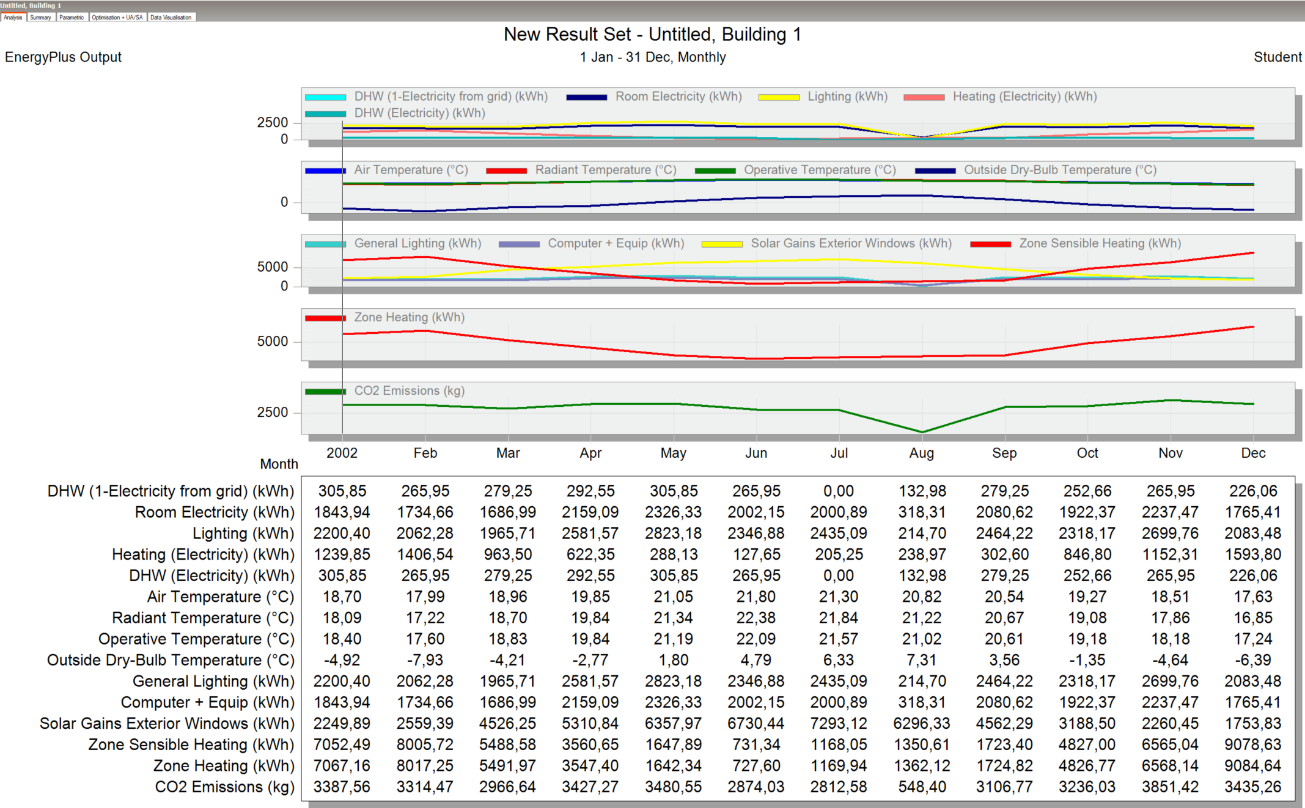Image resolution: width=1305 pixels, height=808 pixels.
Task: Pick the Heating (Electricity) legend swatch
Action: pos(924,97)
